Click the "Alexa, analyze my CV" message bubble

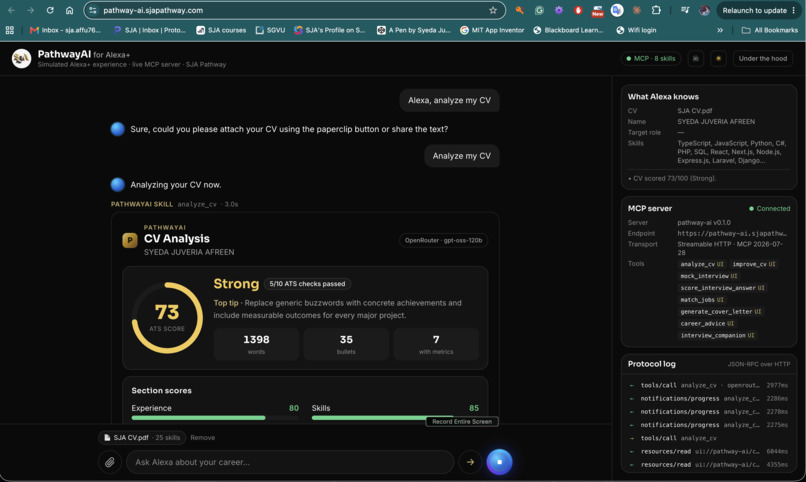[x=449, y=100]
